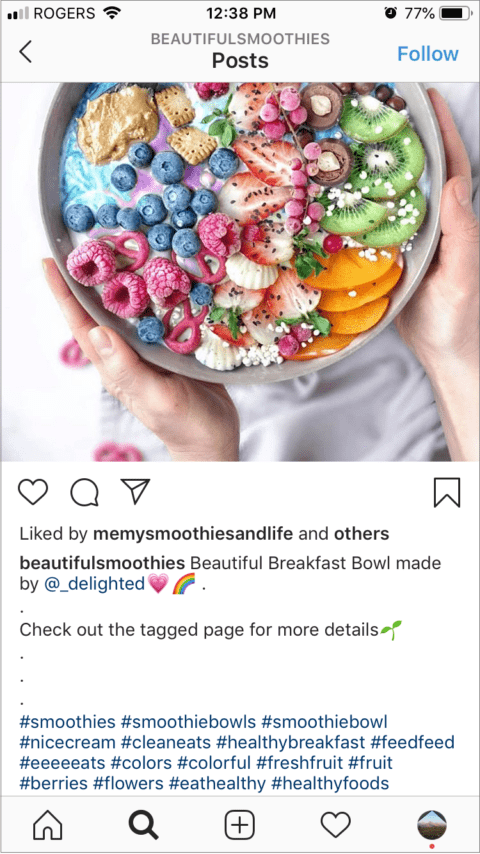Viewport: 480px width, 854px height.
Task: Open the @_delighted tagged profile link
Action: pyautogui.click(x=93, y=584)
